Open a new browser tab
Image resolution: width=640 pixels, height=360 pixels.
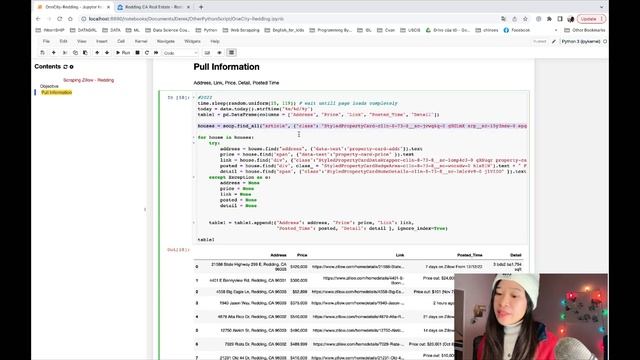[201, 7]
